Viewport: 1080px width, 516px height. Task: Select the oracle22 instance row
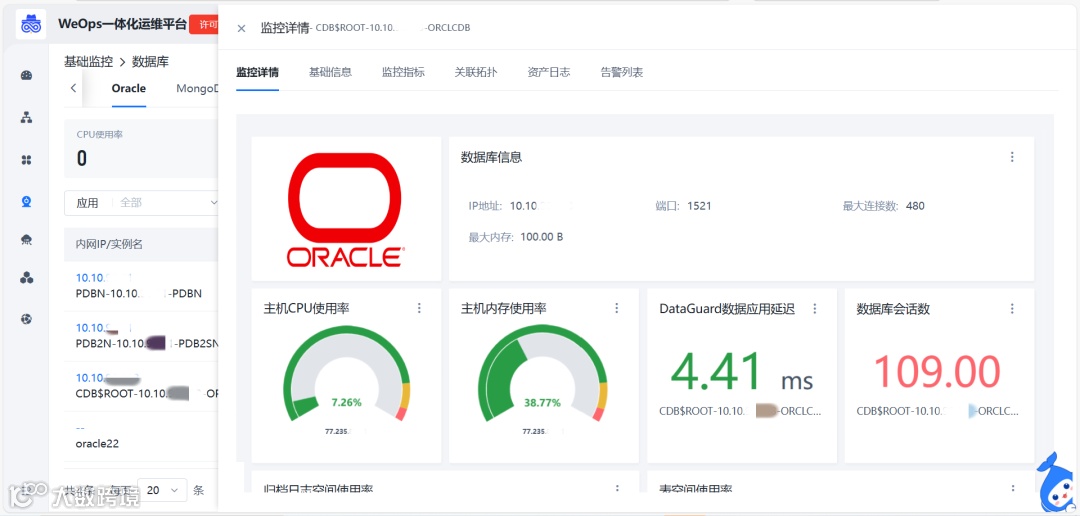point(141,437)
